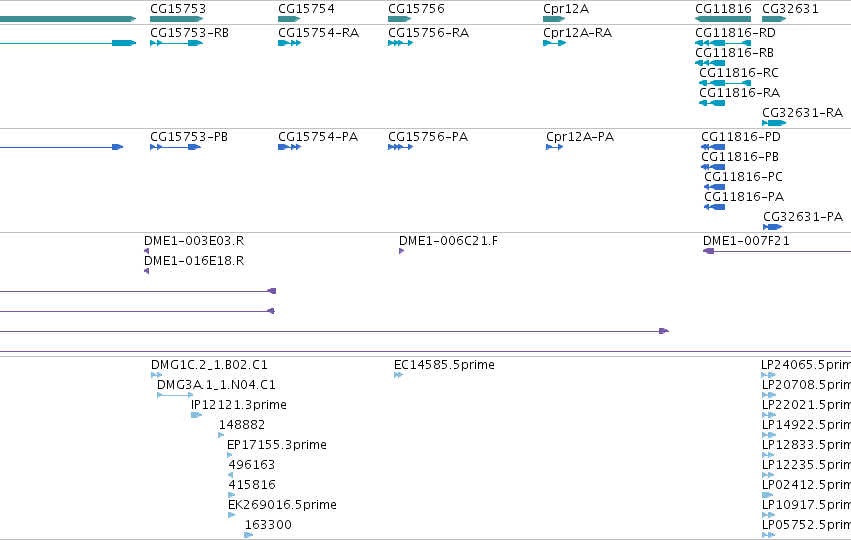
Task: Select the CG11816 gene label
Action: point(723,9)
